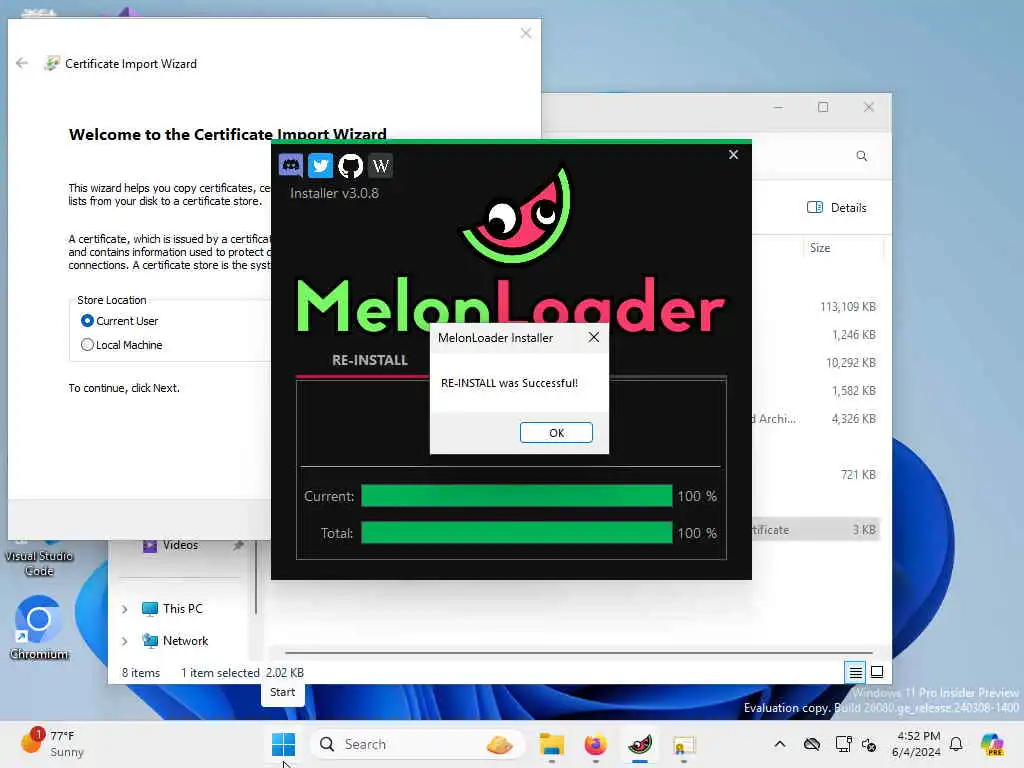Click the cloud sync tray icon
This screenshot has width=1024, height=768.
pyautogui.click(x=812, y=744)
